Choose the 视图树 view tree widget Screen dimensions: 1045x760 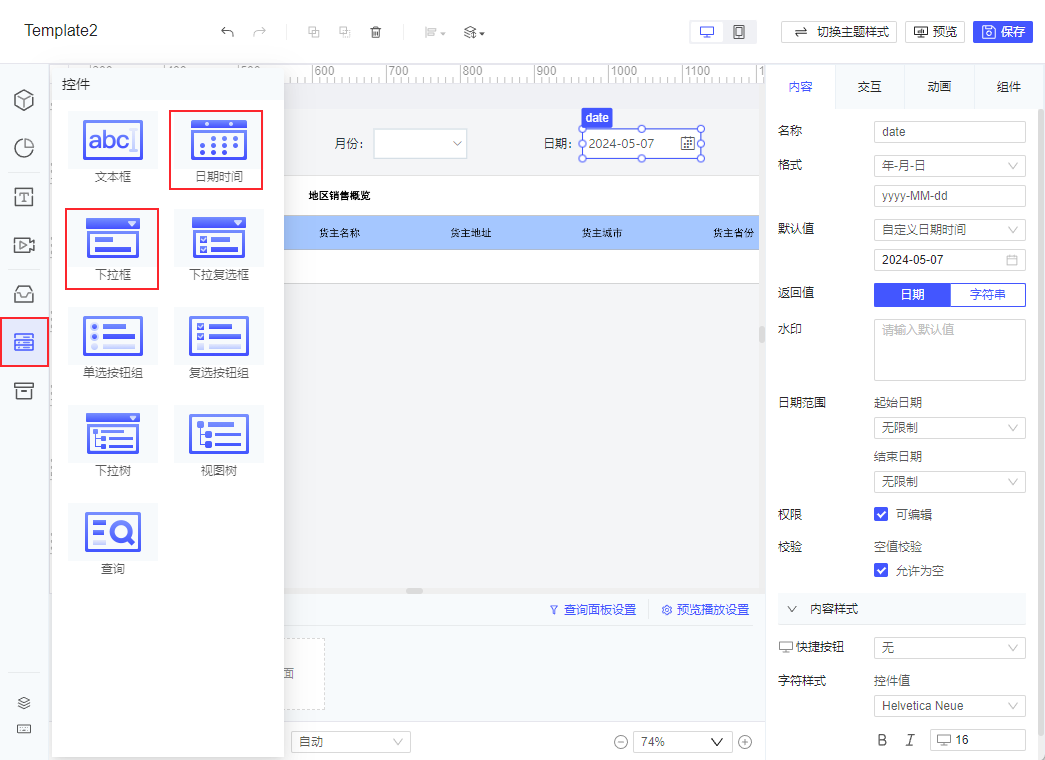(219, 442)
